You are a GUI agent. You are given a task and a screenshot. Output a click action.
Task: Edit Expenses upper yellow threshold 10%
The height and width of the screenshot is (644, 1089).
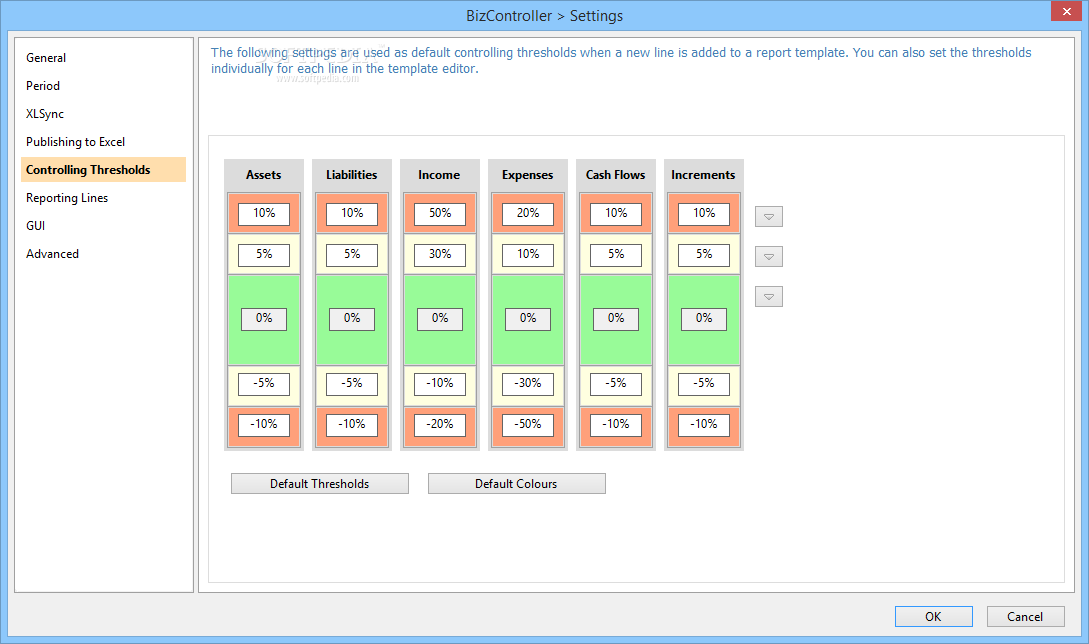[528, 255]
